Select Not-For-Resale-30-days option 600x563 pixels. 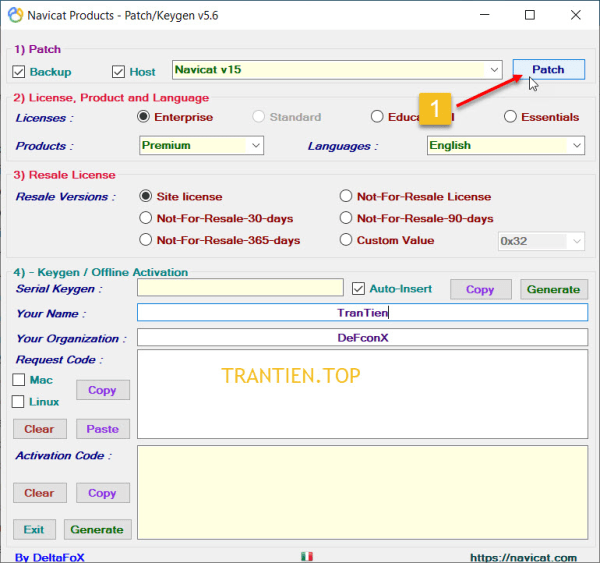coord(145,218)
